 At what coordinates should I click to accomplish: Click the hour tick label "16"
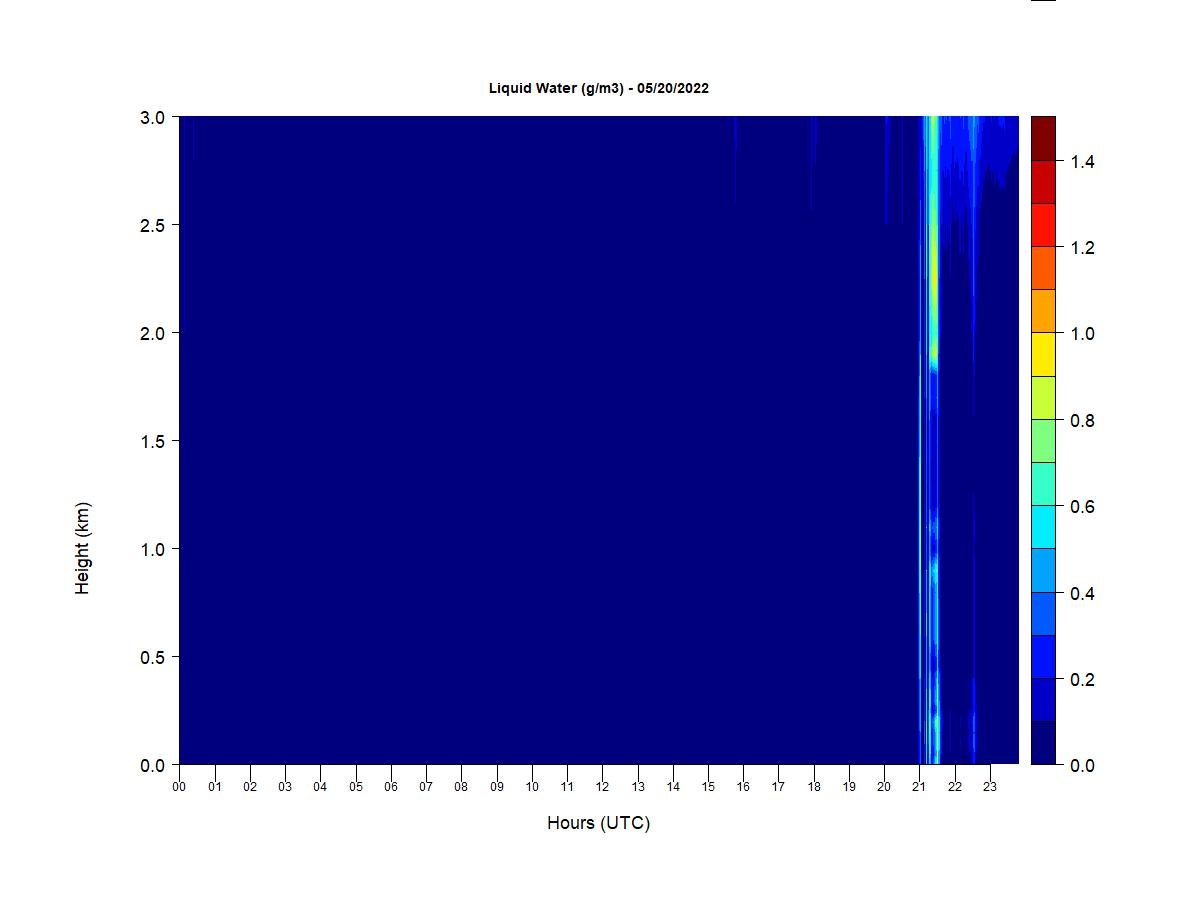(x=743, y=787)
